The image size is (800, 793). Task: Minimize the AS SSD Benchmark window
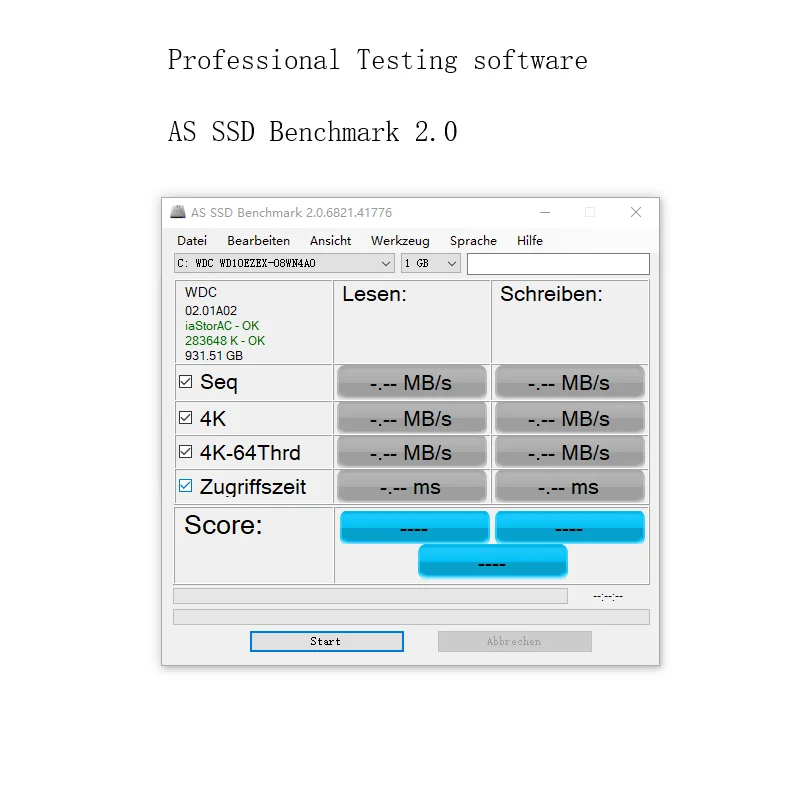click(x=545, y=212)
